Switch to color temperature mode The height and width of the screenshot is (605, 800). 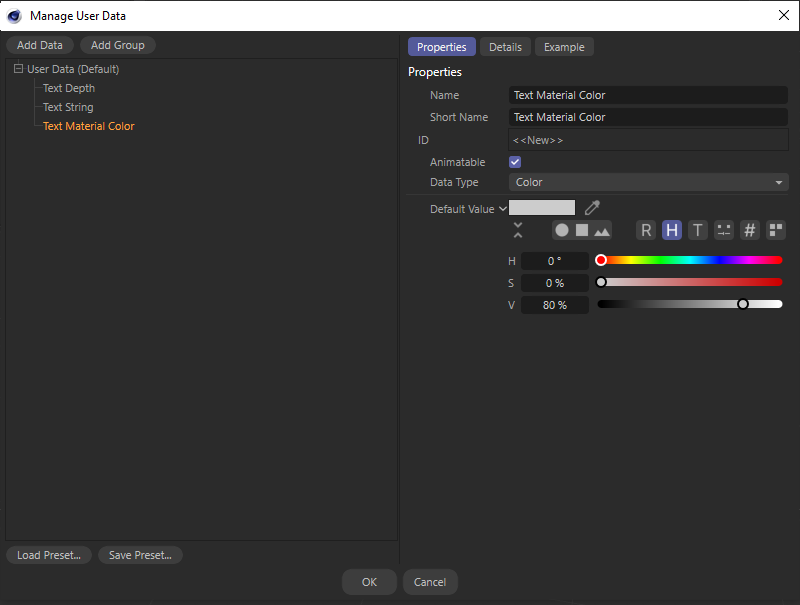(x=697, y=230)
